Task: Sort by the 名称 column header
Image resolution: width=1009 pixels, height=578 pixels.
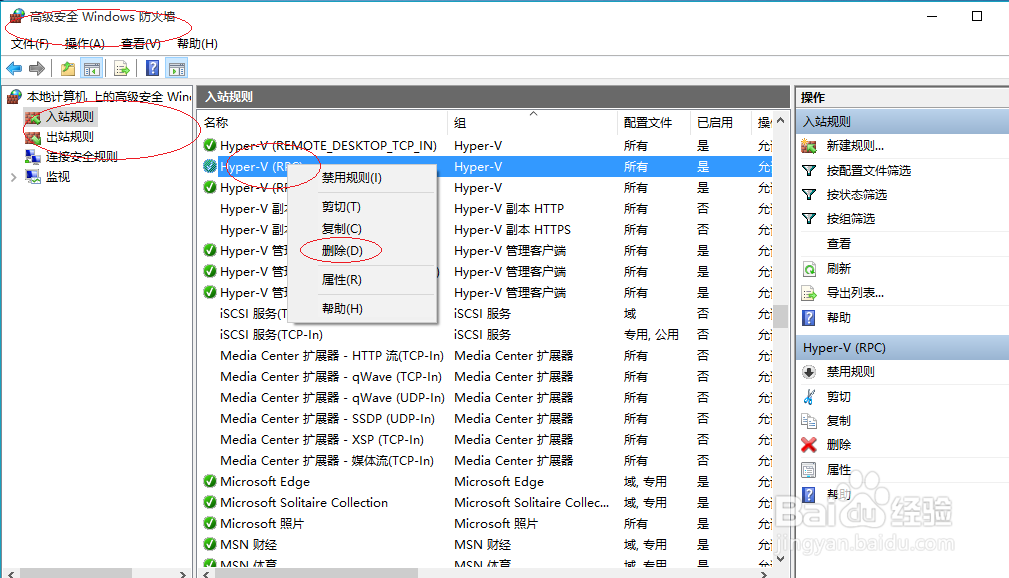Action: [322, 122]
